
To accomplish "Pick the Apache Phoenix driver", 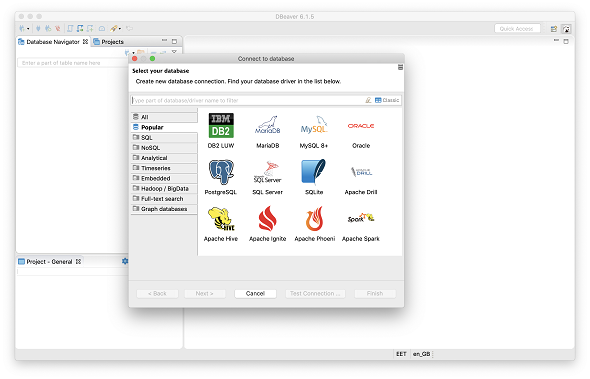I will coord(315,224).
